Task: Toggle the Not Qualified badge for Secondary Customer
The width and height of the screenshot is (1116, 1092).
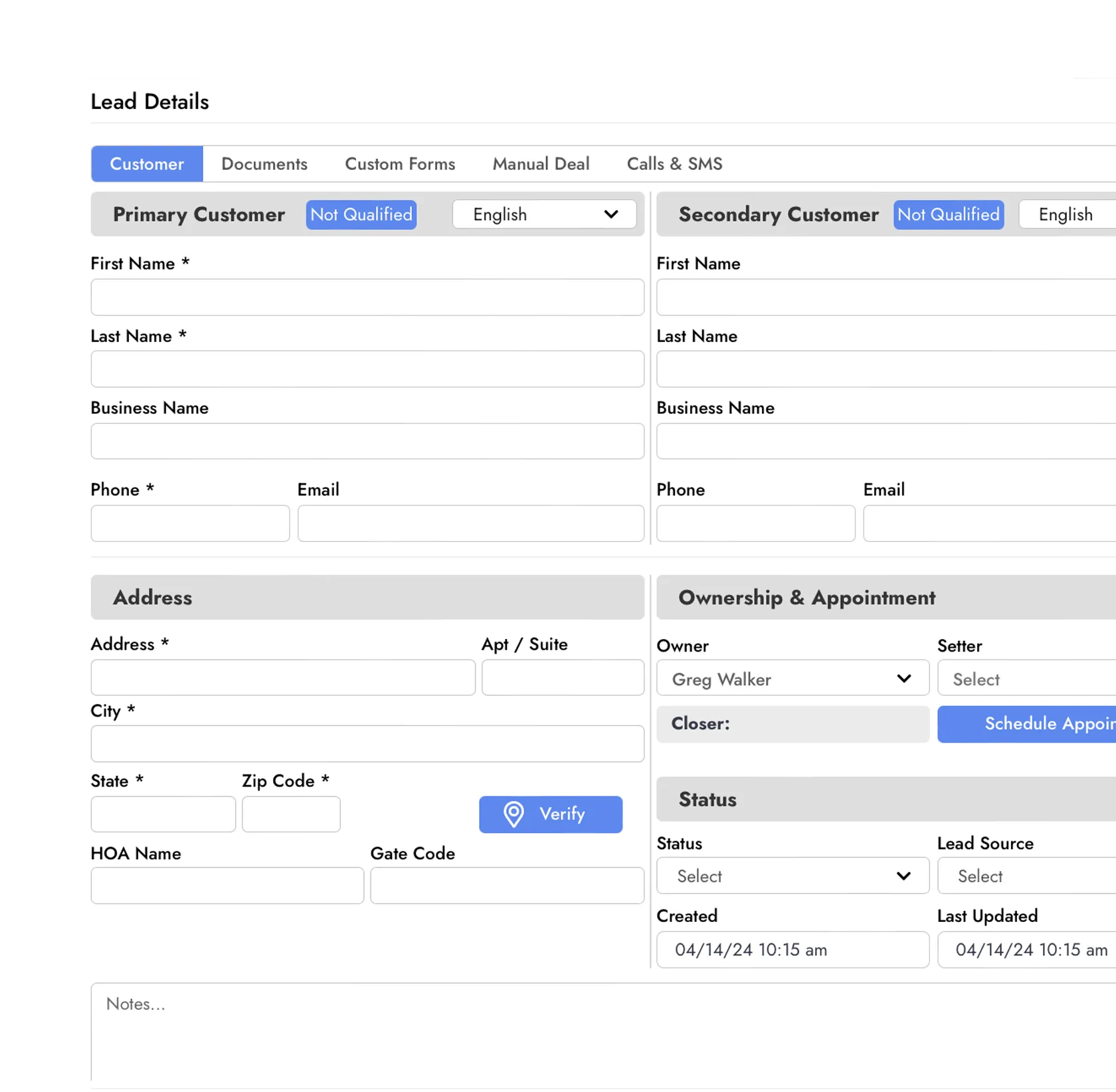Action: 948,214
